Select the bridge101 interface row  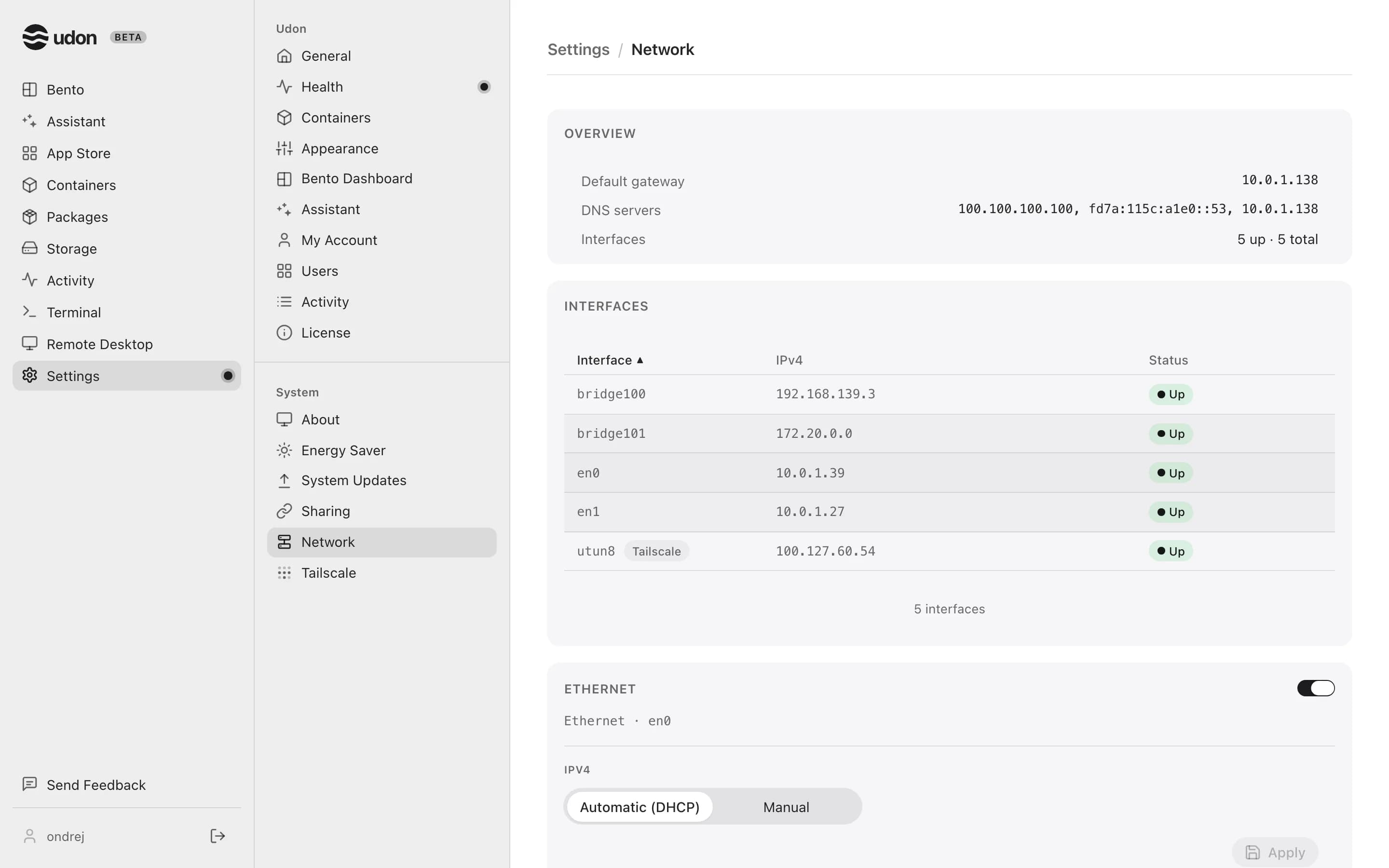tap(949, 434)
